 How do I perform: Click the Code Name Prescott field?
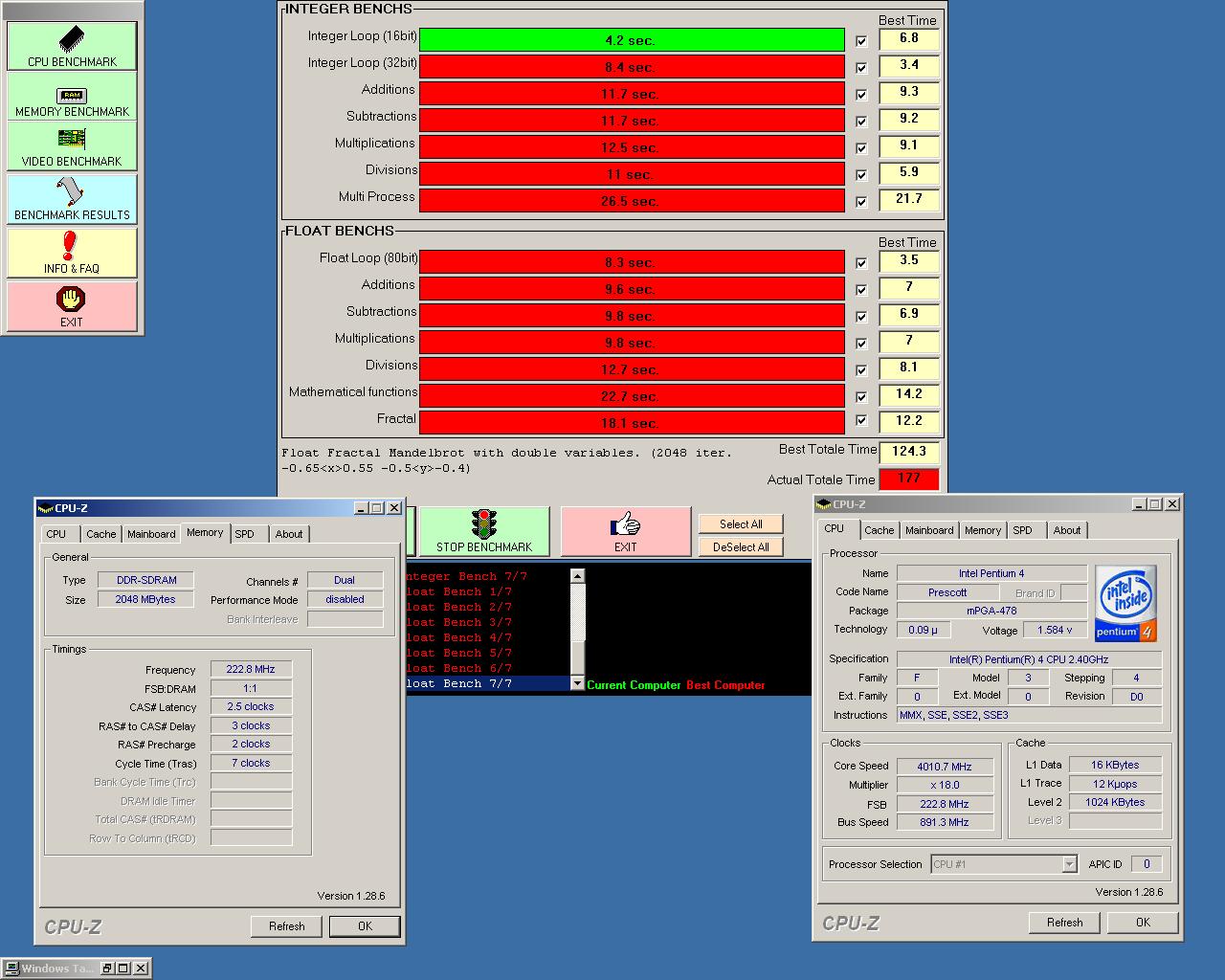pos(947,592)
